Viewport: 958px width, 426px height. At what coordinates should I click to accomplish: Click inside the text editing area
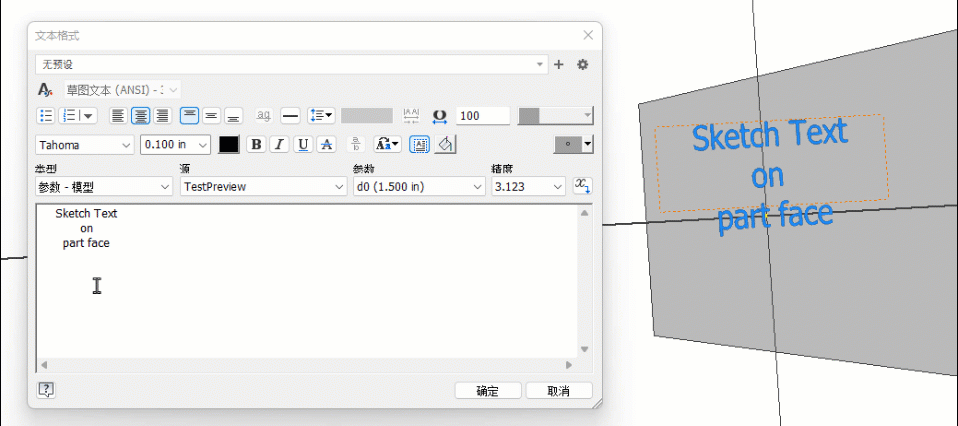307,281
